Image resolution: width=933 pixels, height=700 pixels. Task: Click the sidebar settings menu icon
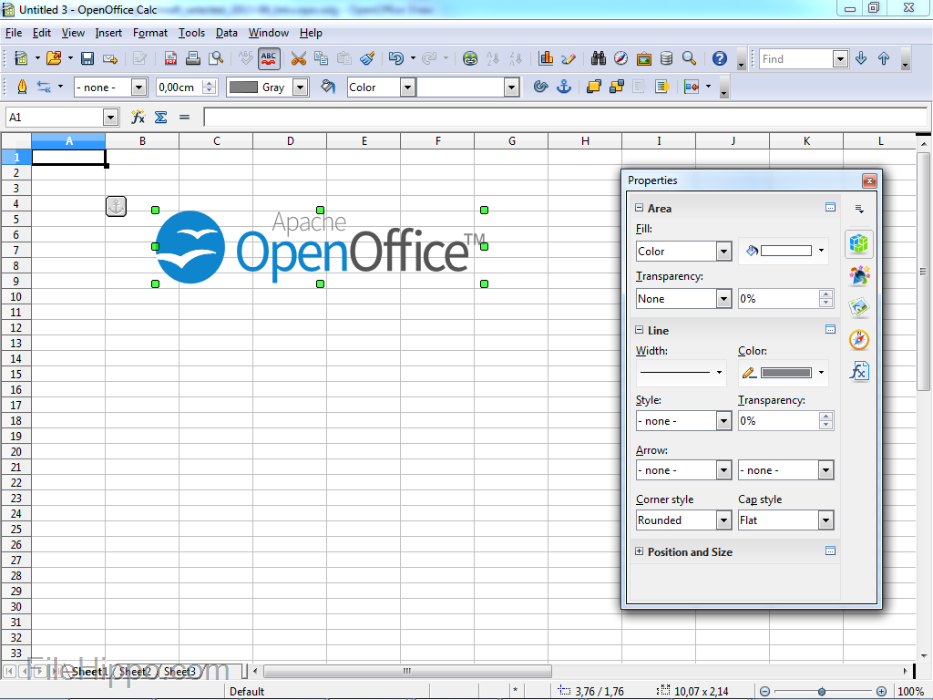pos(859,209)
